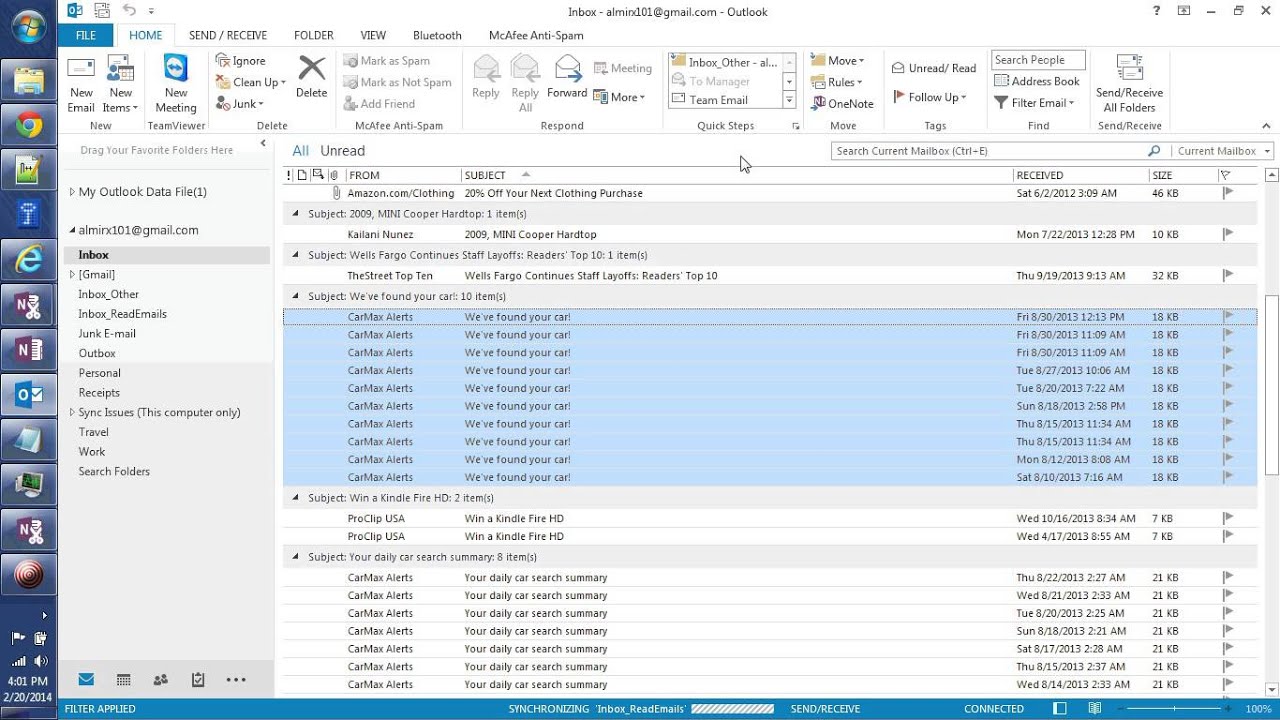Screen dimensions: 1280x720
Task: Open the Receipts folder
Action: coord(99,392)
